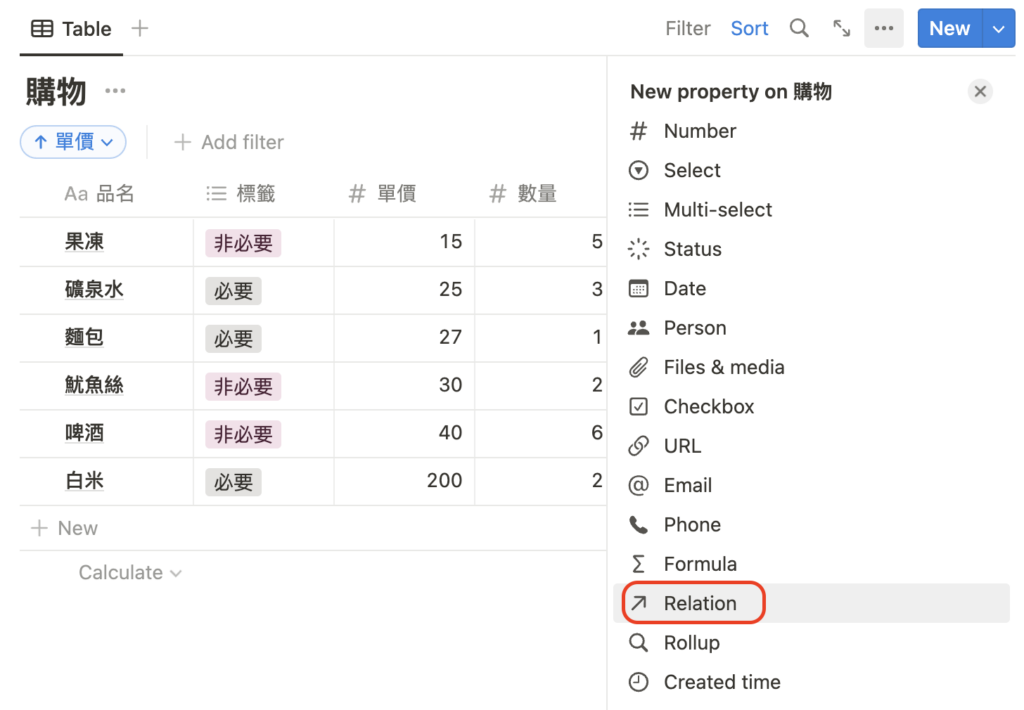Select the Person property type
Image resolution: width=1024 pixels, height=710 pixels.
[694, 327]
